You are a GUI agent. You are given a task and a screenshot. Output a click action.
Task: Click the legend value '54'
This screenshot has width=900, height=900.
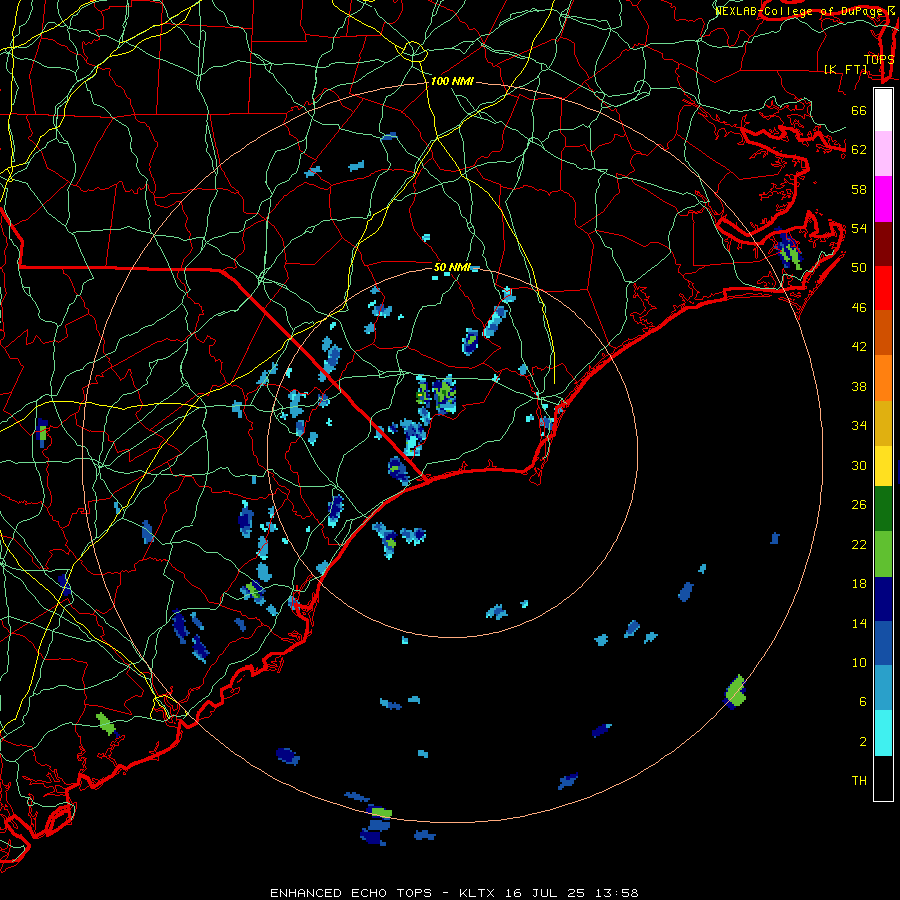(859, 228)
